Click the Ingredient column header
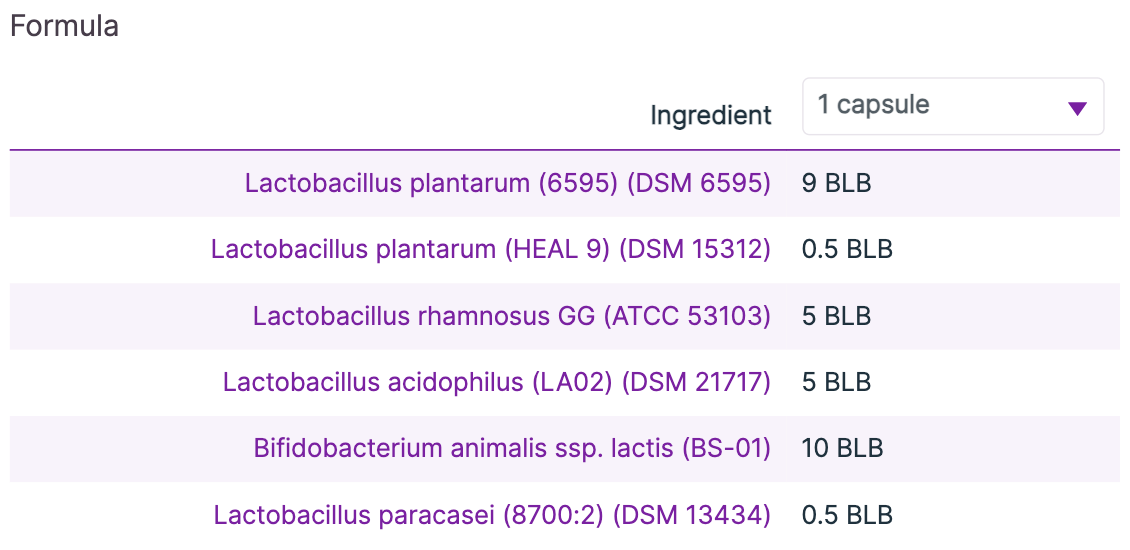Viewport: 1130px width, 550px height. click(711, 116)
